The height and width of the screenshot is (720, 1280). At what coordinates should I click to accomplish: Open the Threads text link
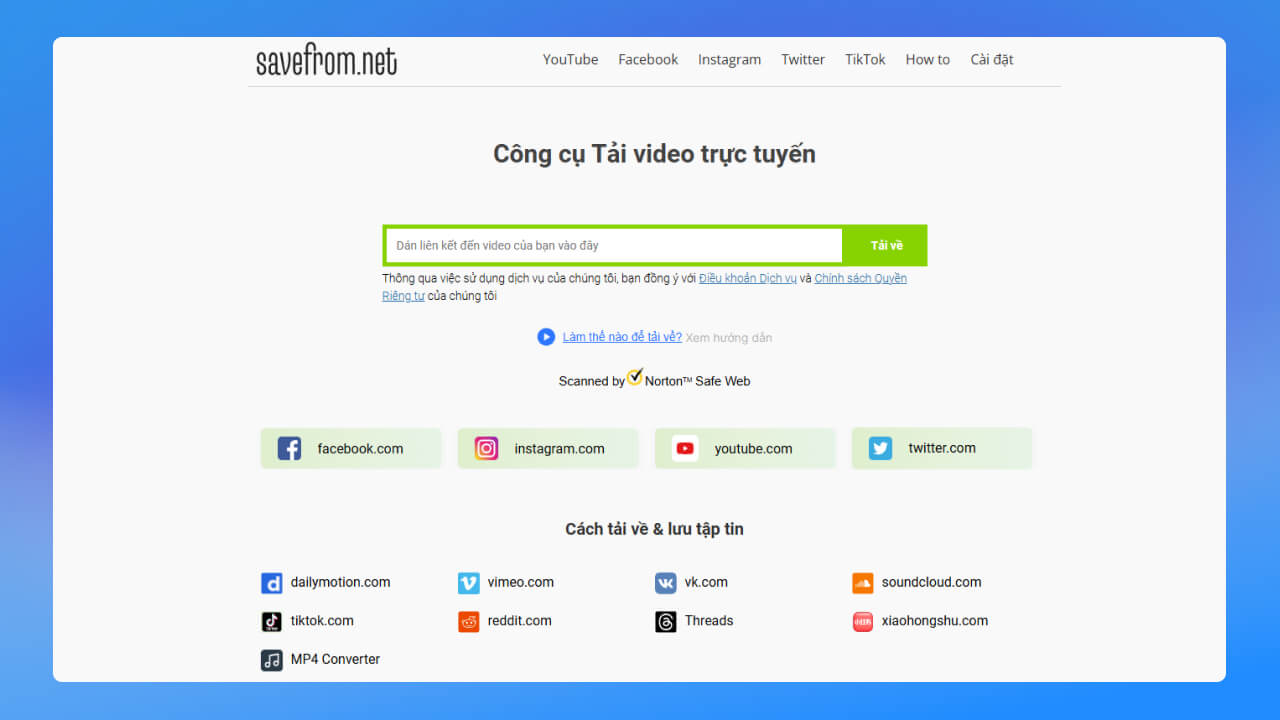coord(709,621)
